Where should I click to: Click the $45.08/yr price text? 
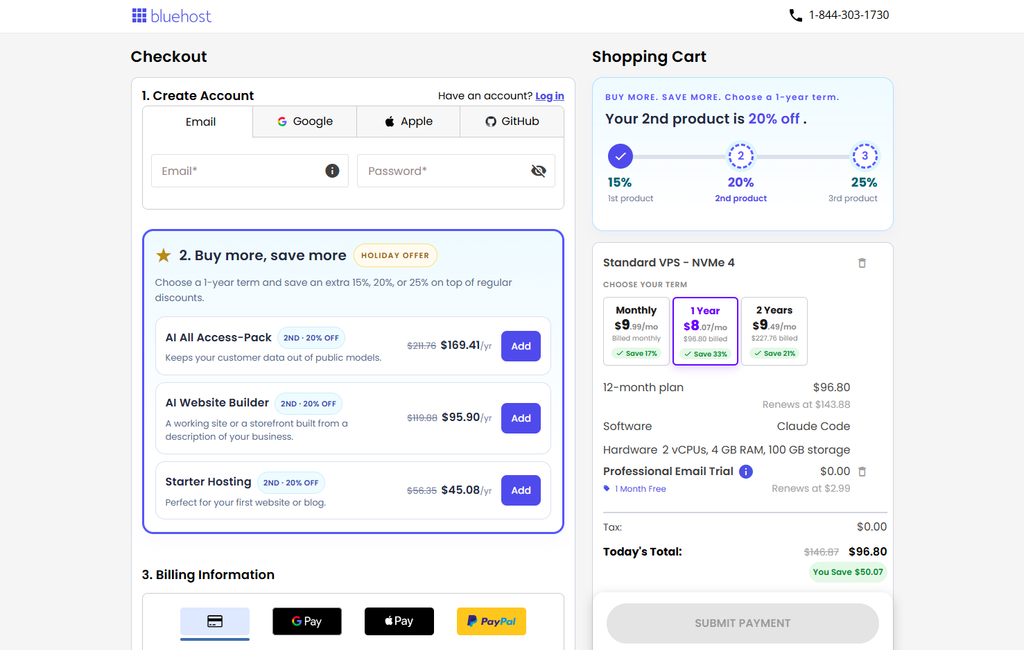(466, 490)
